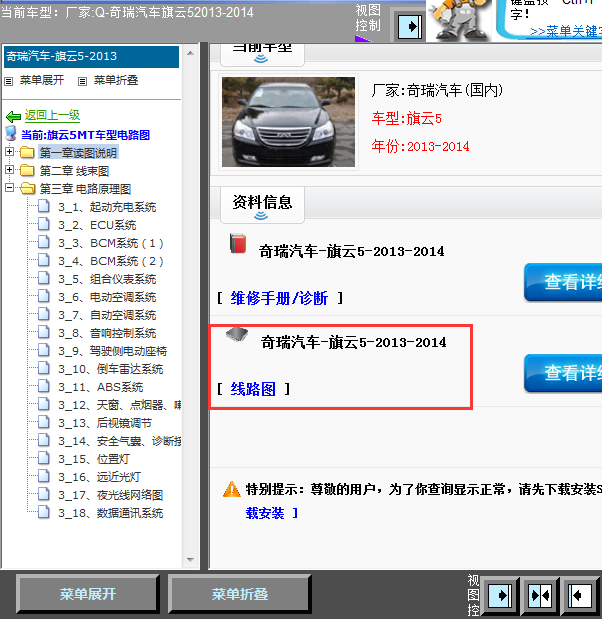This screenshot has width=602, height=619.
Task: Open the 资料信息 tab
Action: pos(262,205)
